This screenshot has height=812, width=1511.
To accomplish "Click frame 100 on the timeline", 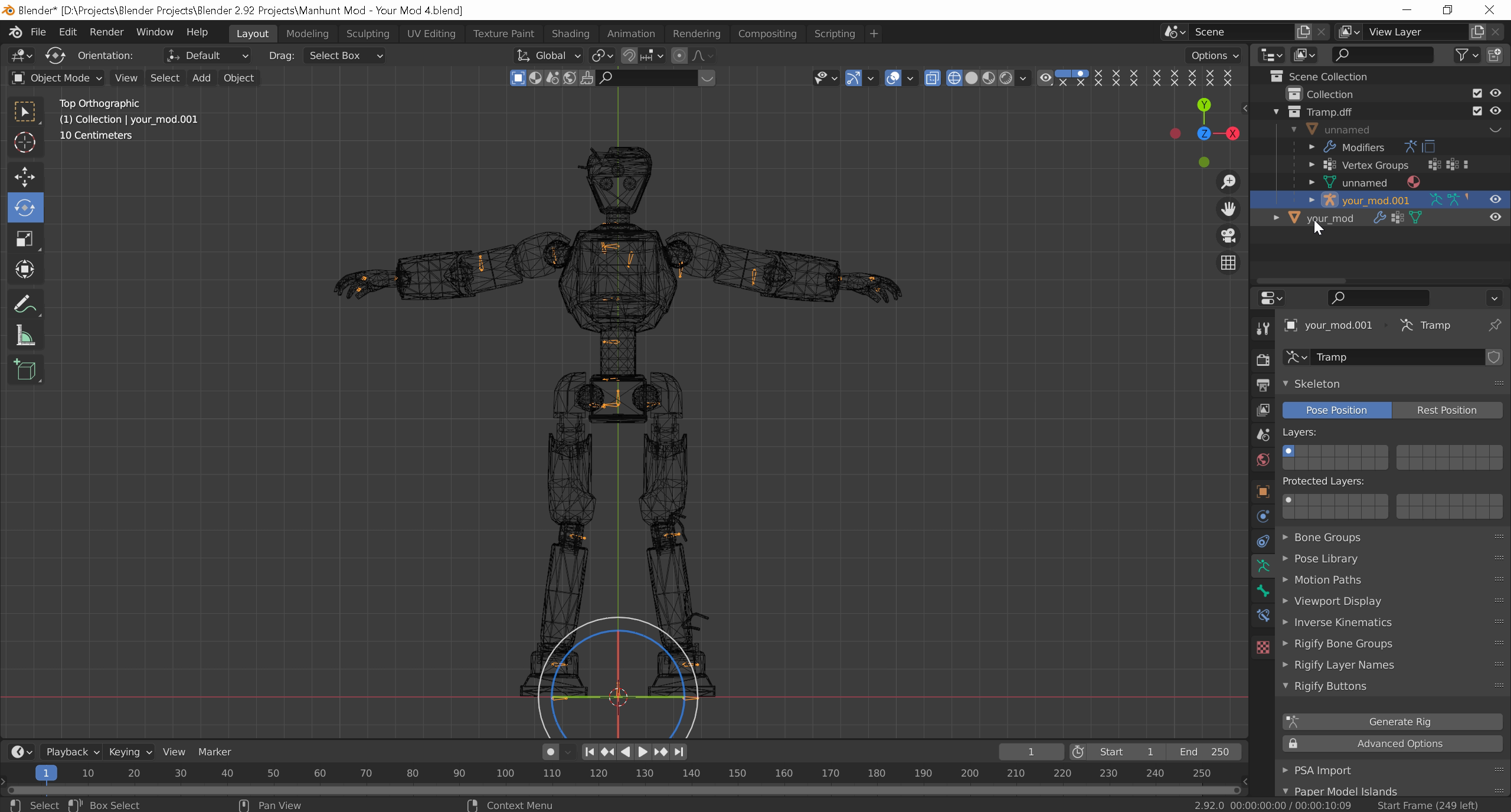I will coord(505,773).
